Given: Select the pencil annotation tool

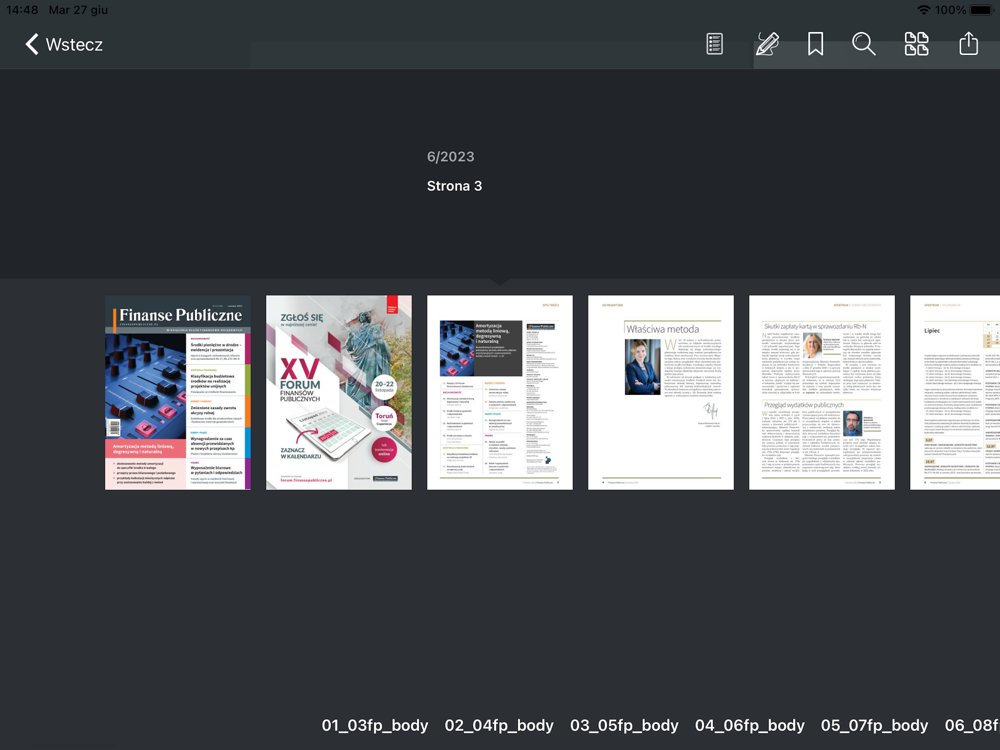Looking at the screenshot, I should pyautogui.click(x=767, y=44).
